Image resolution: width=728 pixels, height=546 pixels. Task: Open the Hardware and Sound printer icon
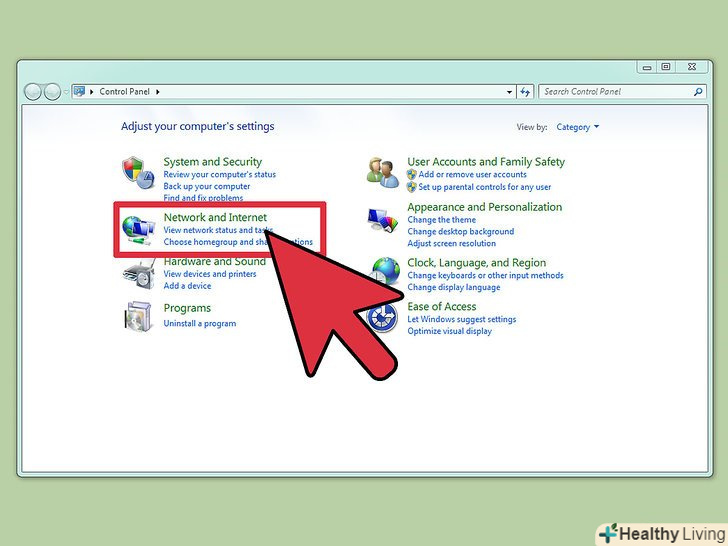coord(138,275)
